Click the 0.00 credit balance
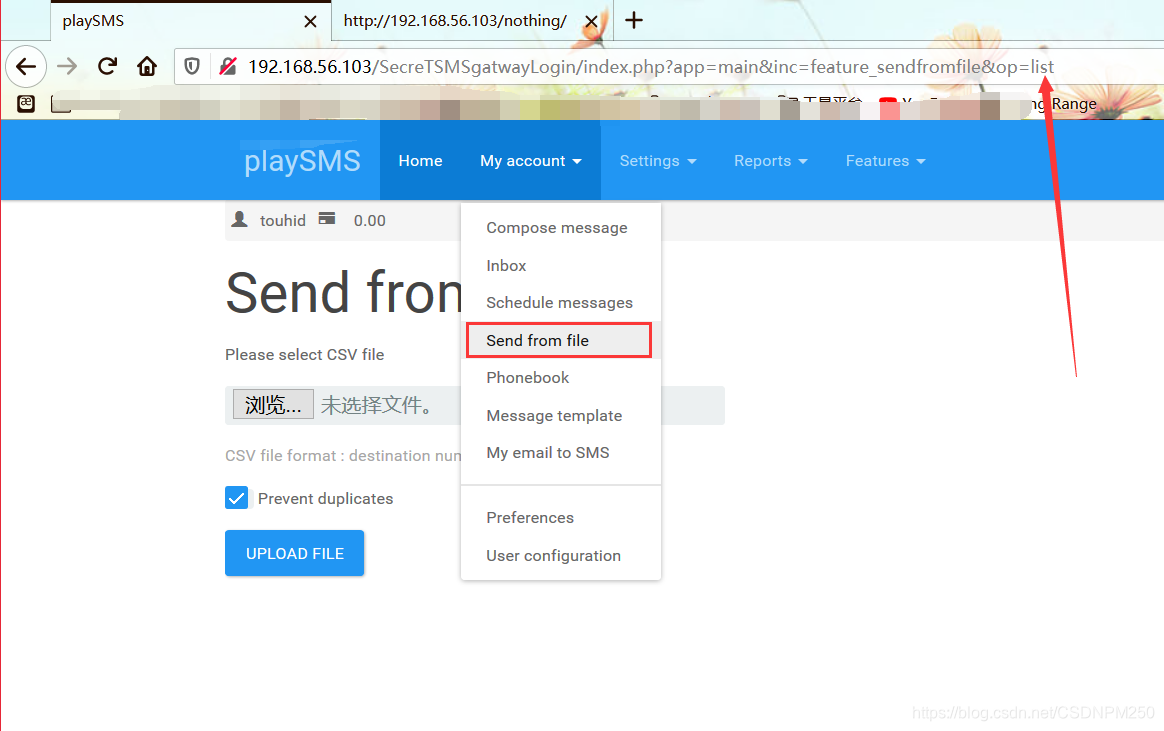Viewport: 1164px width, 731px height. 370,220
